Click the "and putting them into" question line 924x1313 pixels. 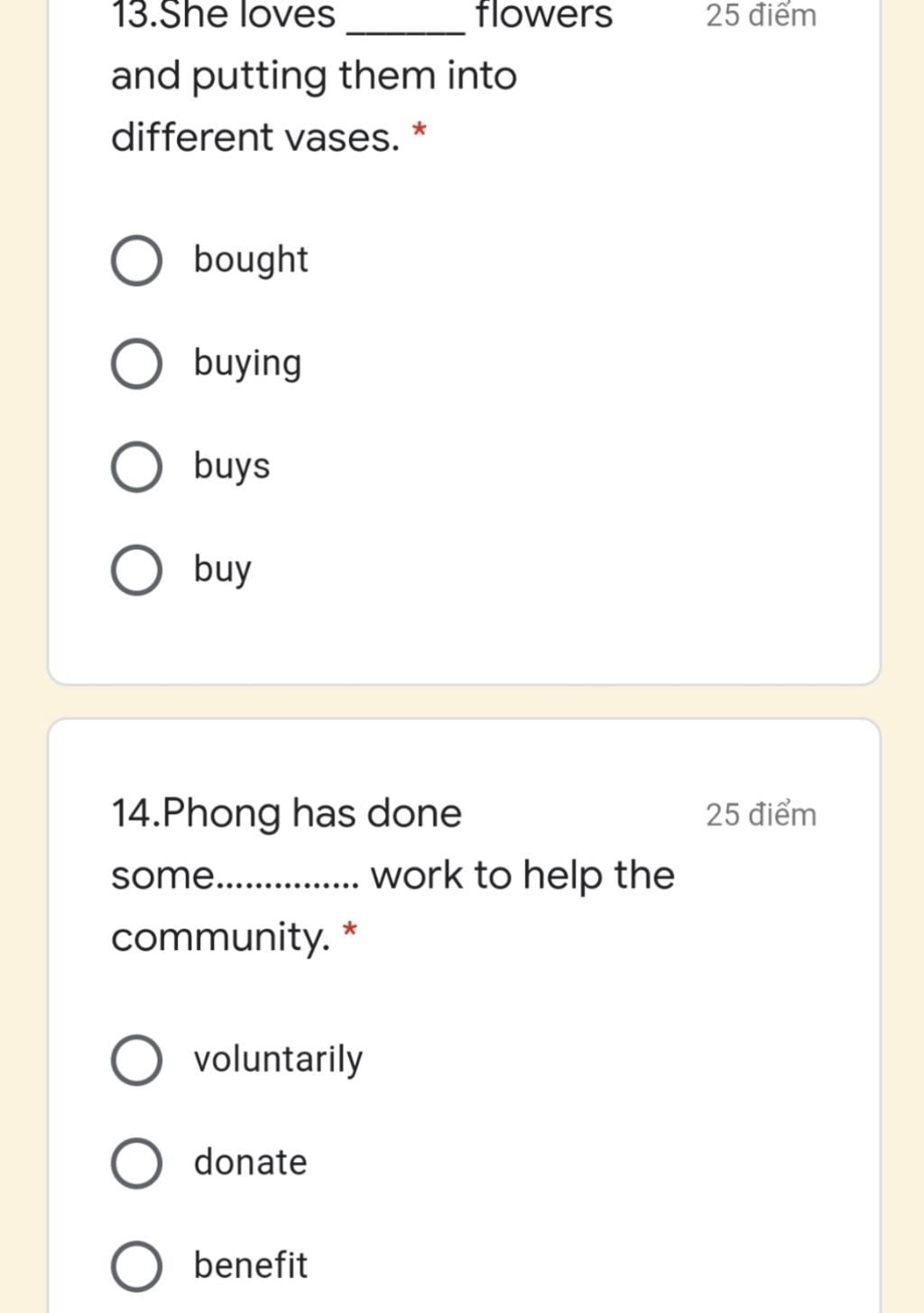pyautogui.click(x=314, y=77)
